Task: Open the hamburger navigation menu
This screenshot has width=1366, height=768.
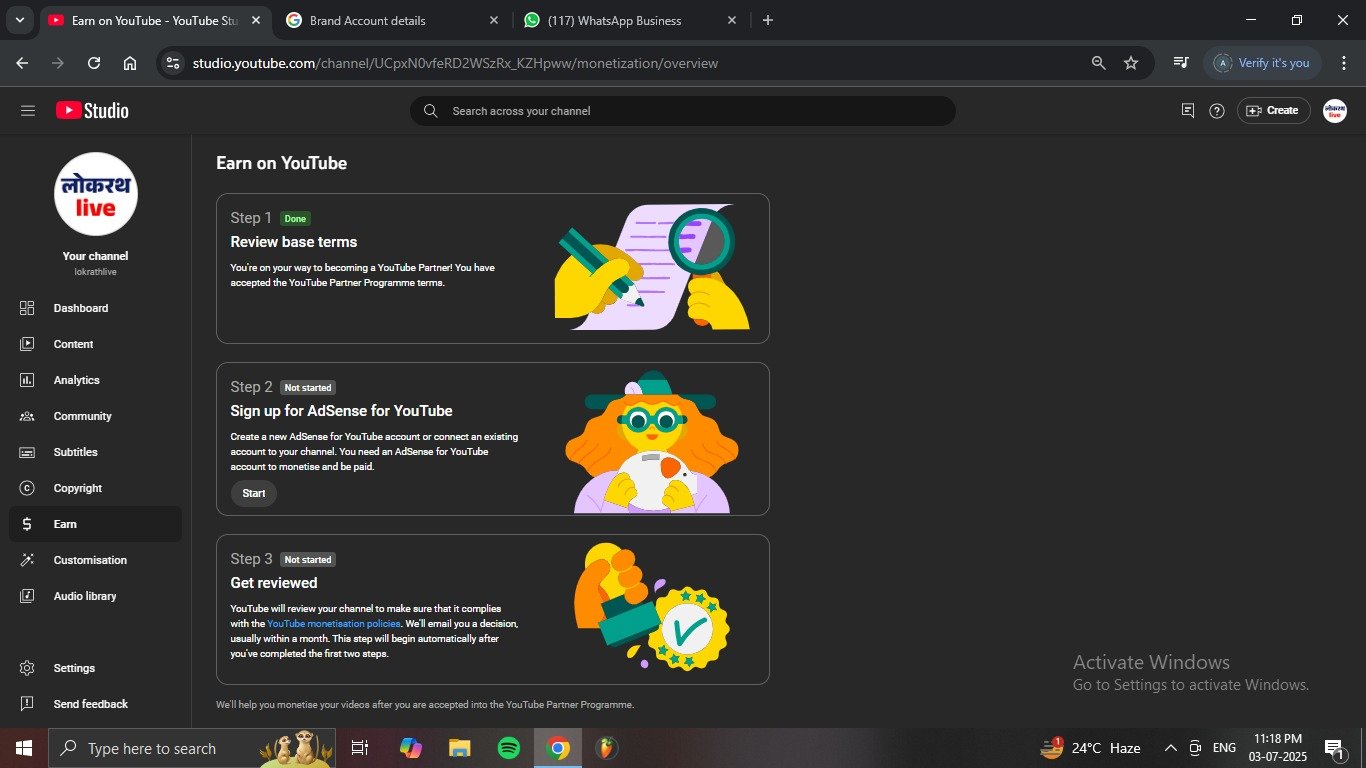Action: pos(28,111)
